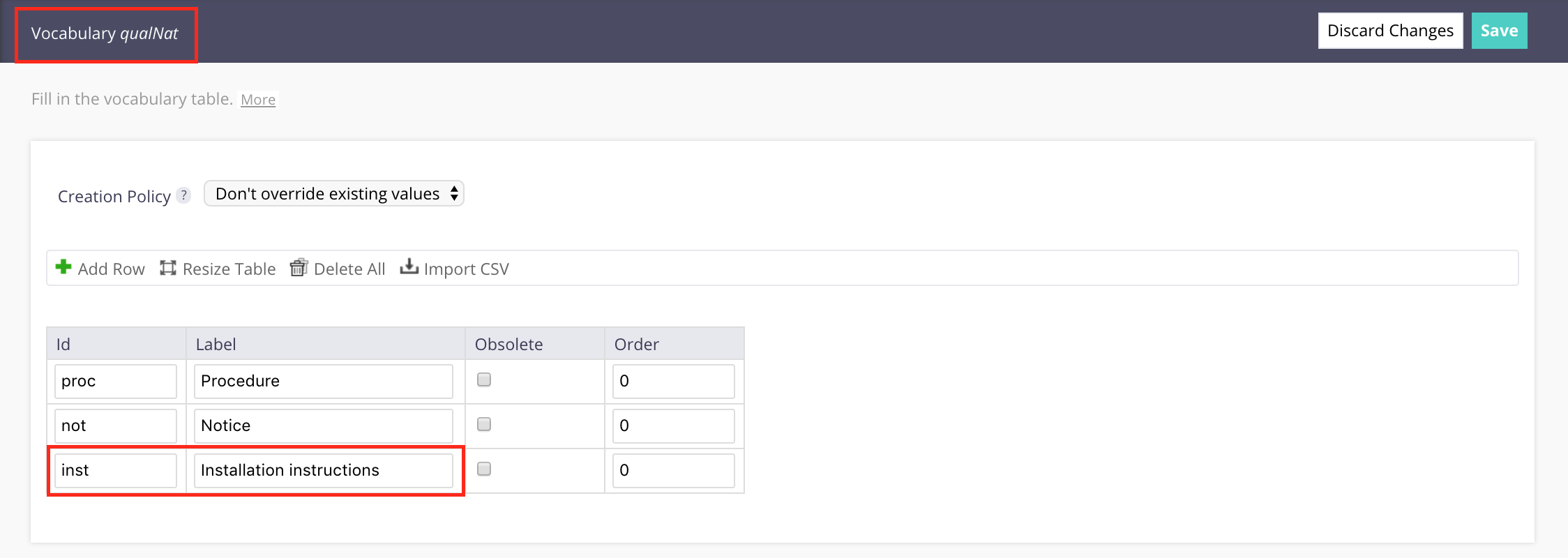The image size is (1568, 558).
Task: Click the Order column header
Action: click(674, 344)
